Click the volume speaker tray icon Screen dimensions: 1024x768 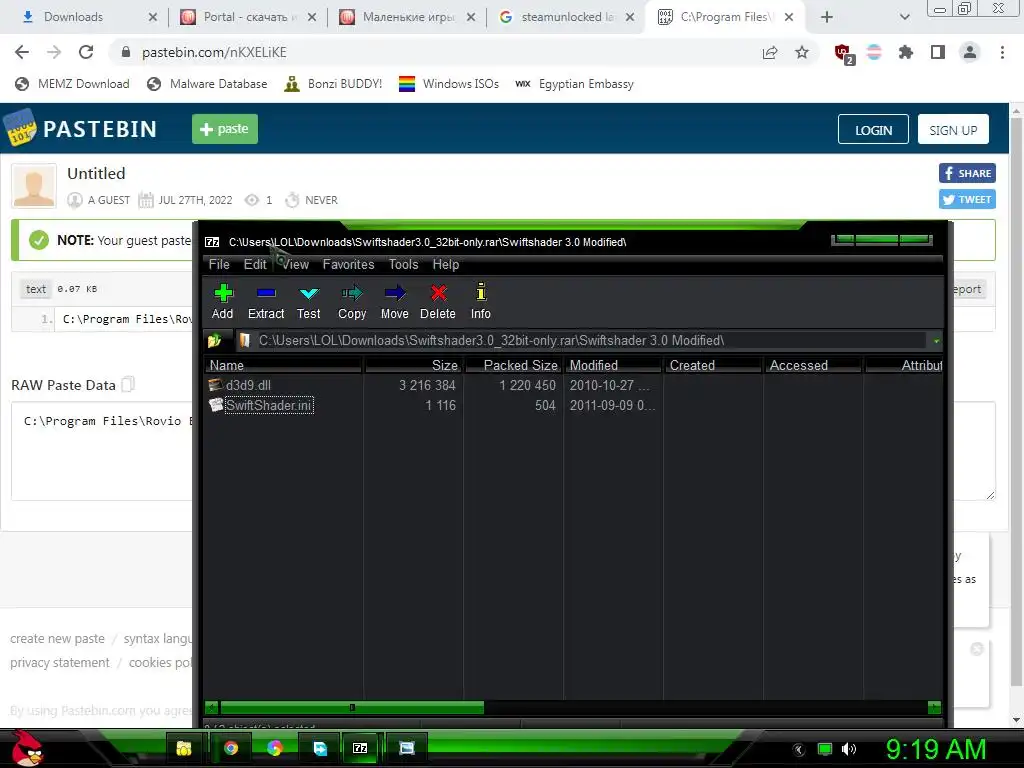(x=848, y=749)
